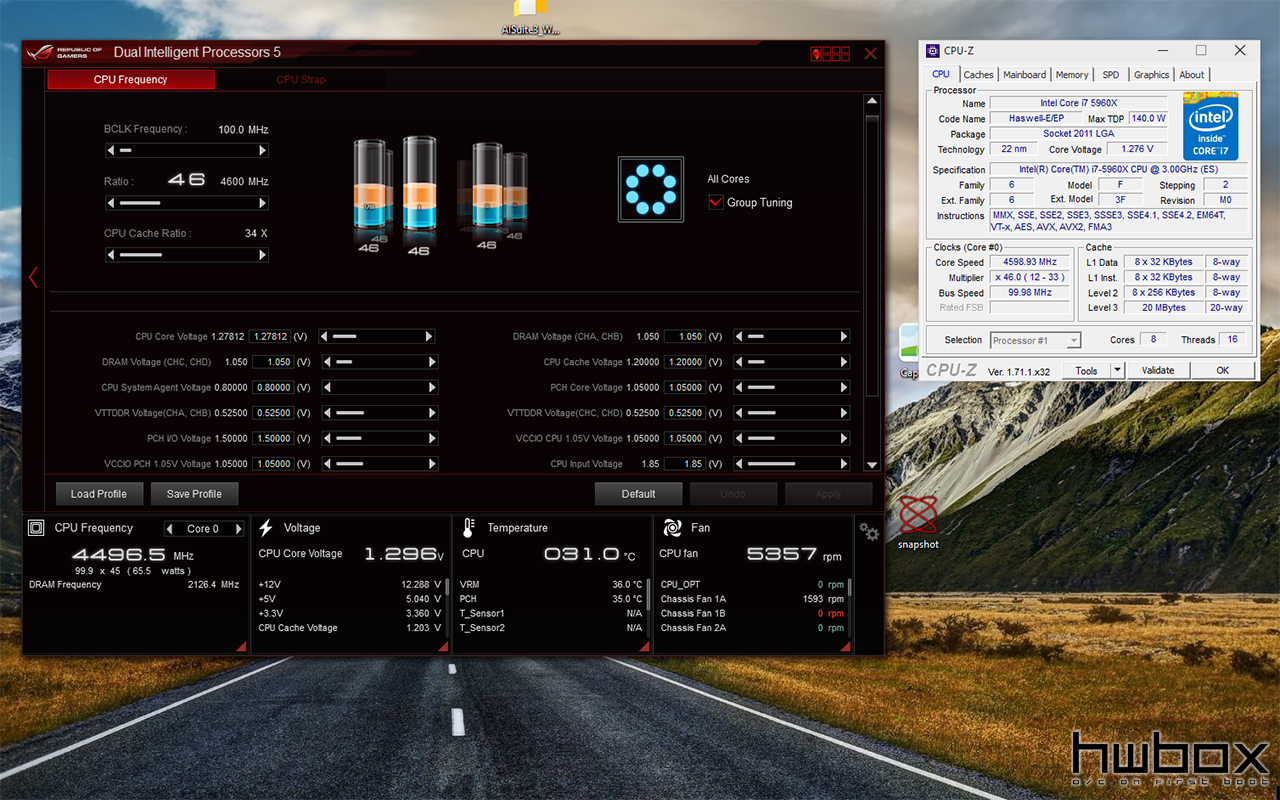Open monitor settings gear icon

point(869,532)
